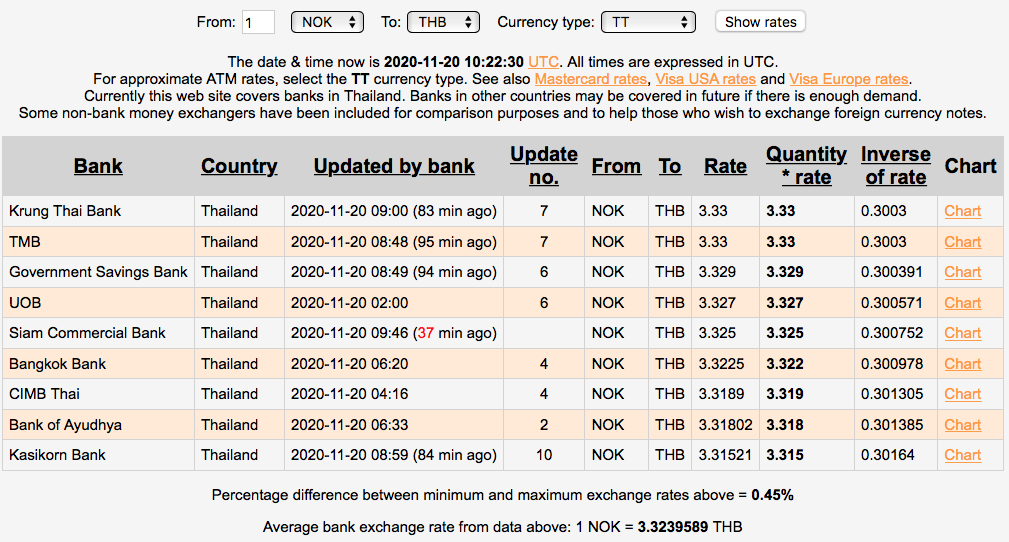Sort by Updated by bank header
The image size is (1009, 542).
coord(394,166)
